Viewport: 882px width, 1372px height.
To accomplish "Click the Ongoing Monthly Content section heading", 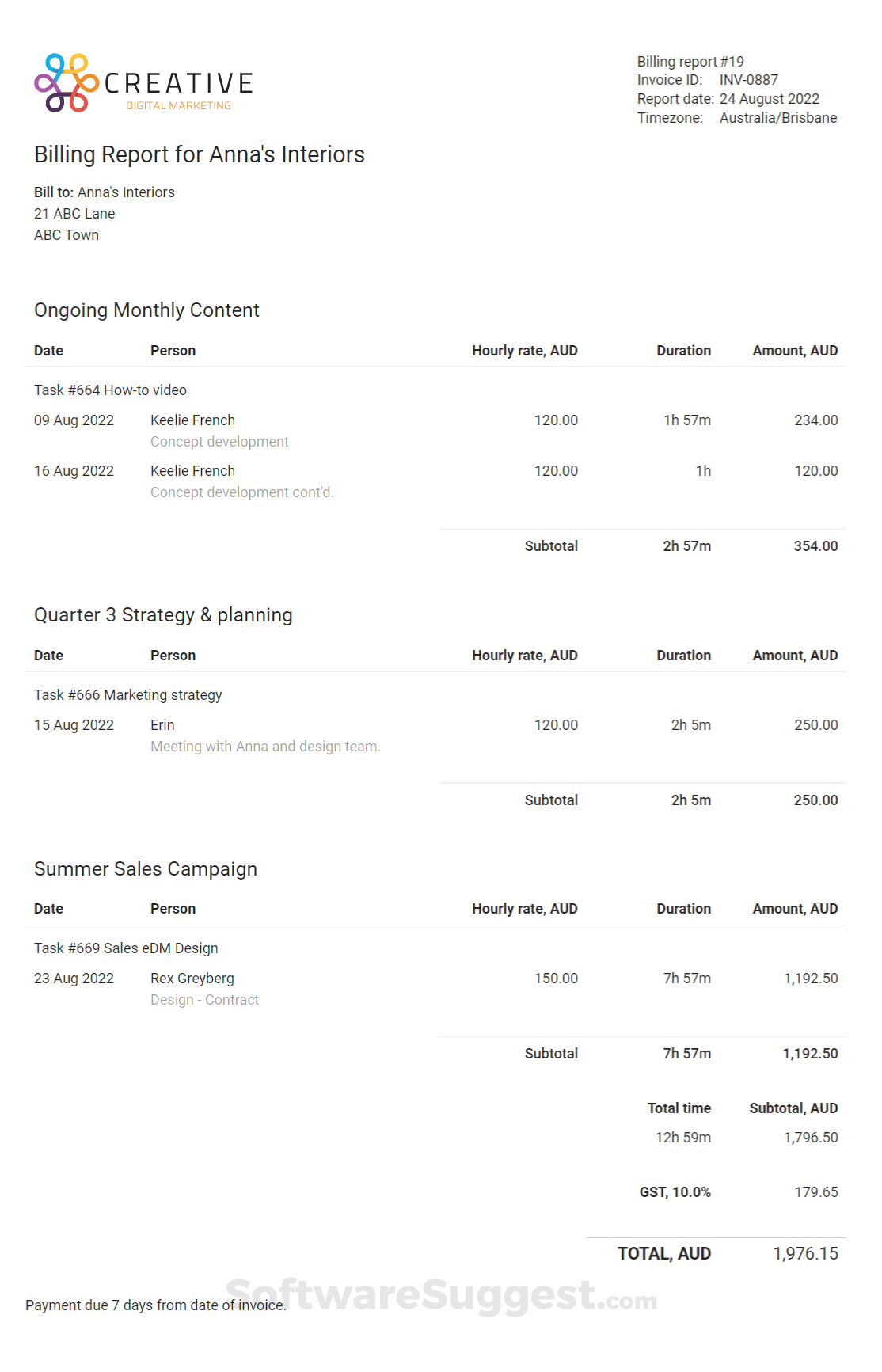I will (146, 310).
